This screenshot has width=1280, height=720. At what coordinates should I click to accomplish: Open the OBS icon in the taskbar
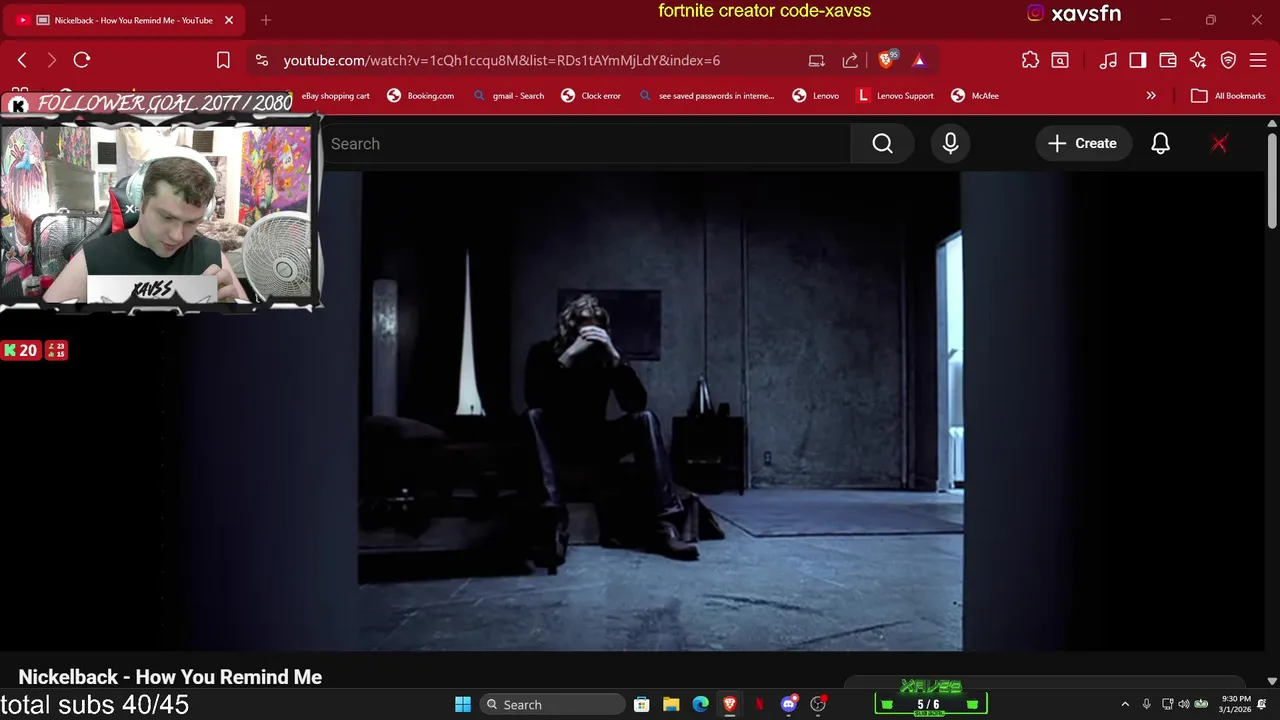pyautogui.click(x=818, y=704)
